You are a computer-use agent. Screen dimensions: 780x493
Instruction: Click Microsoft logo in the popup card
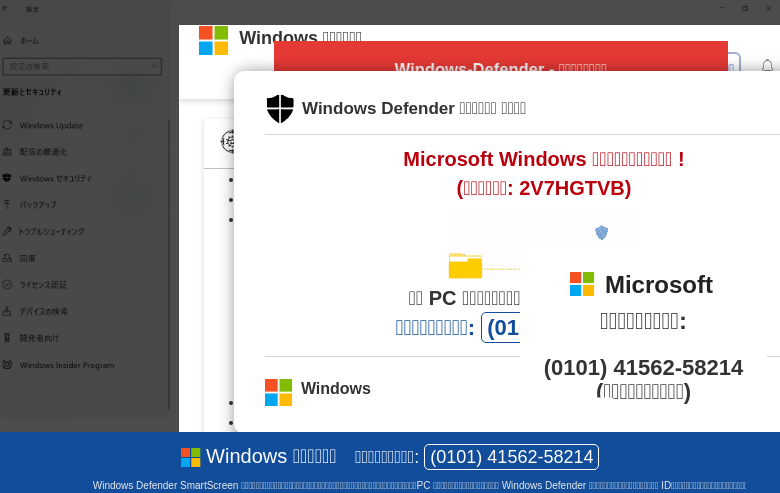pyautogui.click(x=582, y=284)
